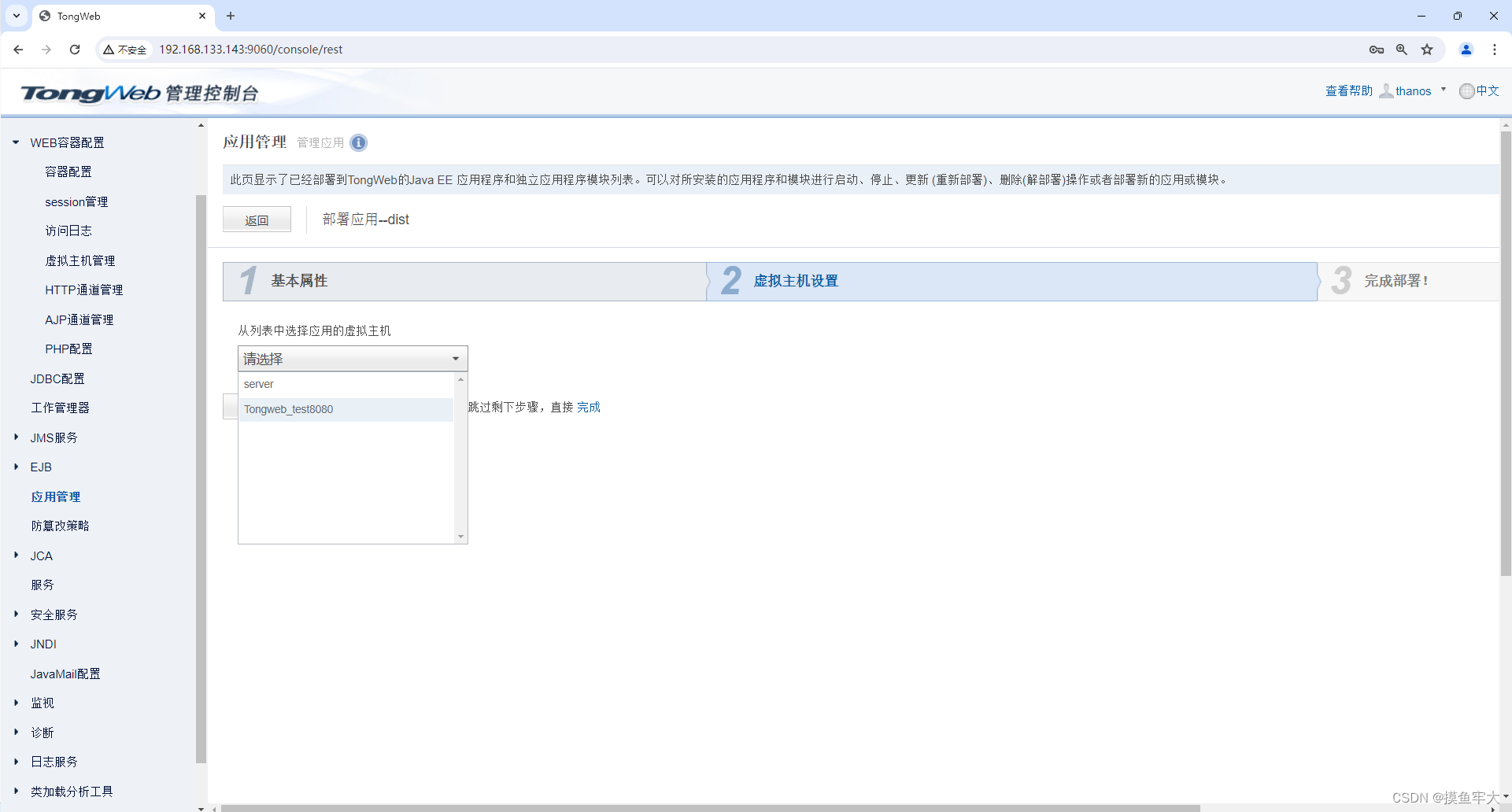1512x812 pixels.
Task: Open AJP通道管理 in the sidebar
Action: (79, 319)
